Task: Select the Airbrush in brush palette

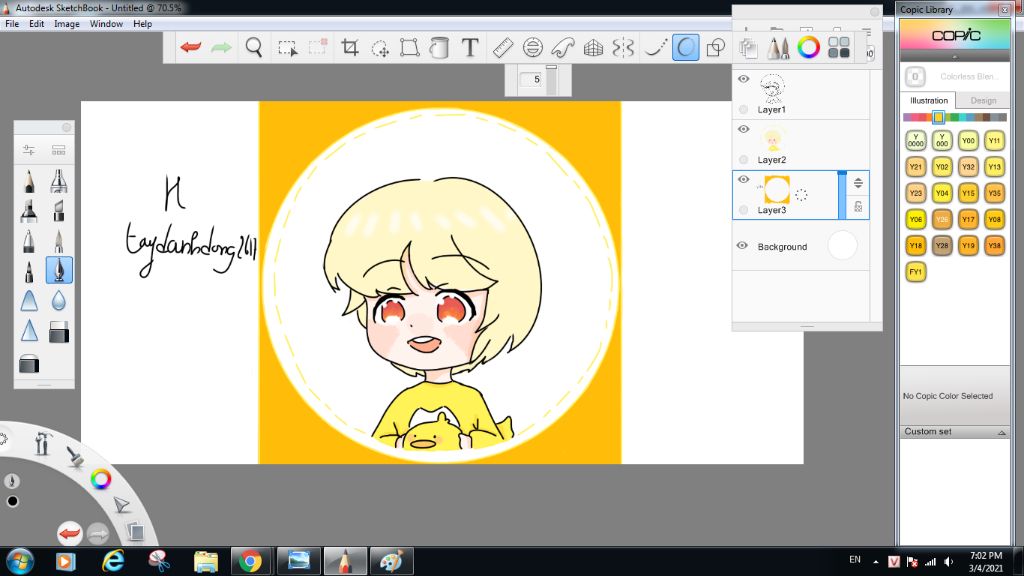Action: click(59, 181)
